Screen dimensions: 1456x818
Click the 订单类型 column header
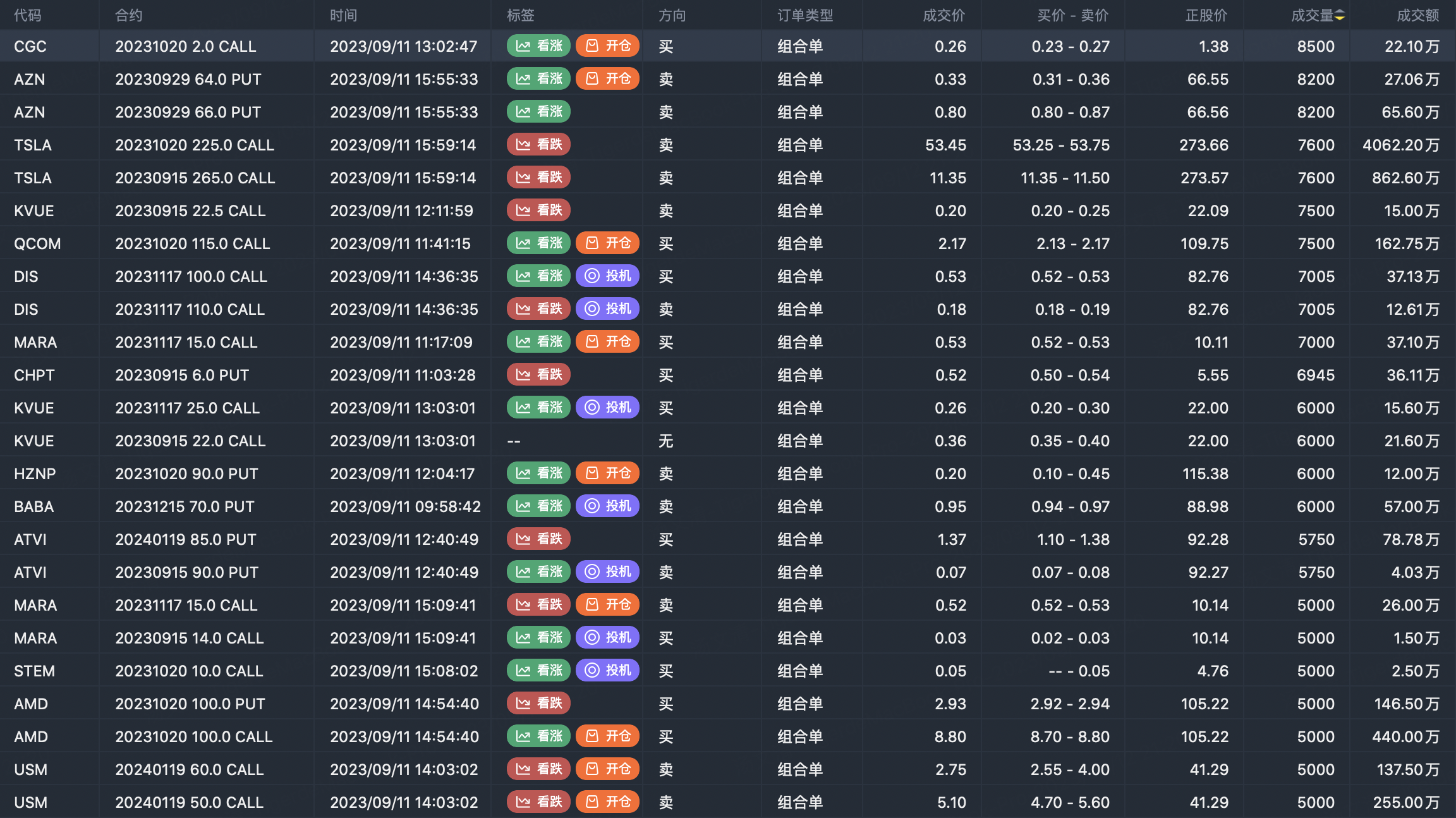point(805,15)
